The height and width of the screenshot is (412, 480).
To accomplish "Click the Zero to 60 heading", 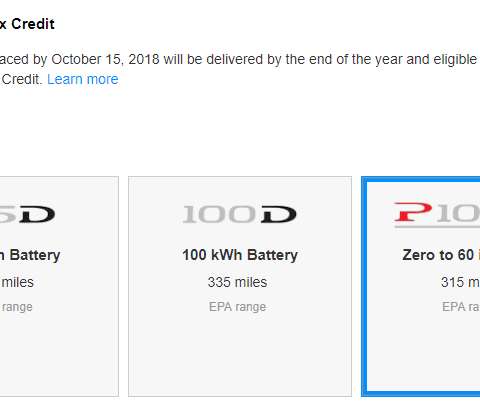I will (441, 255).
